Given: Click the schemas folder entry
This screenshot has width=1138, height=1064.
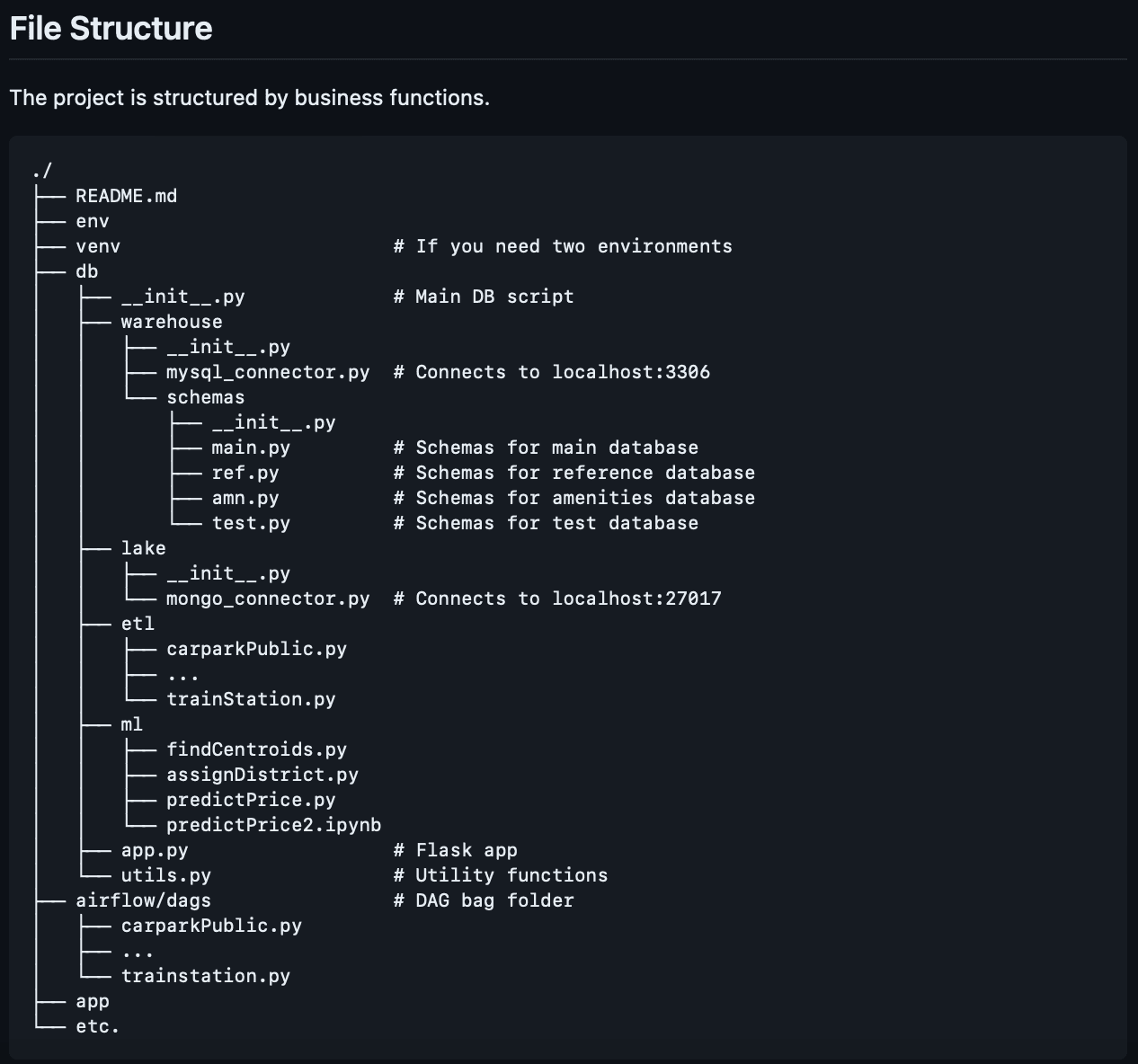Looking at the screenshot, I should [206, 396].
